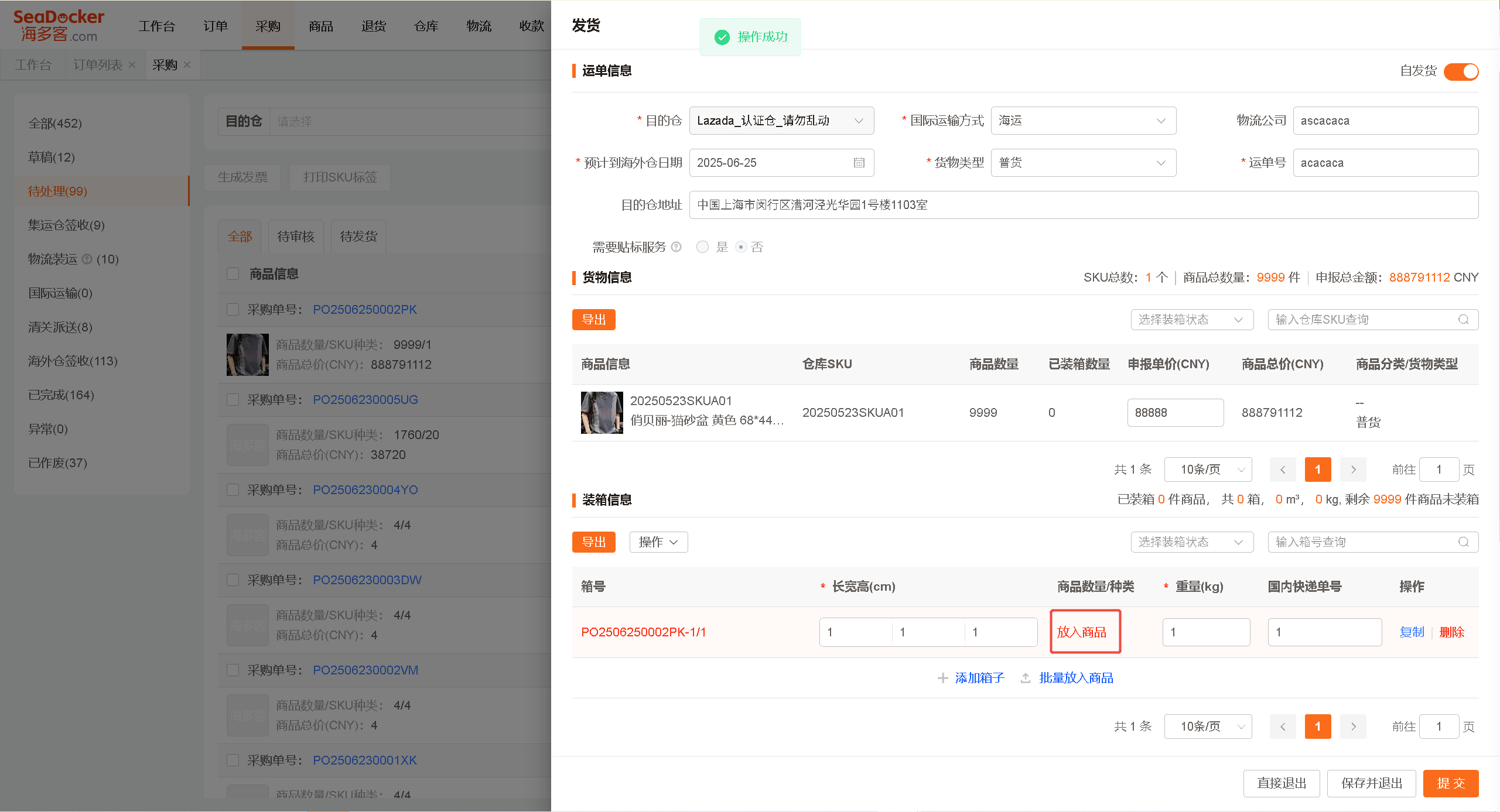Check the box for PO2506230002VM
The image size is (1500, 812).
233,670
